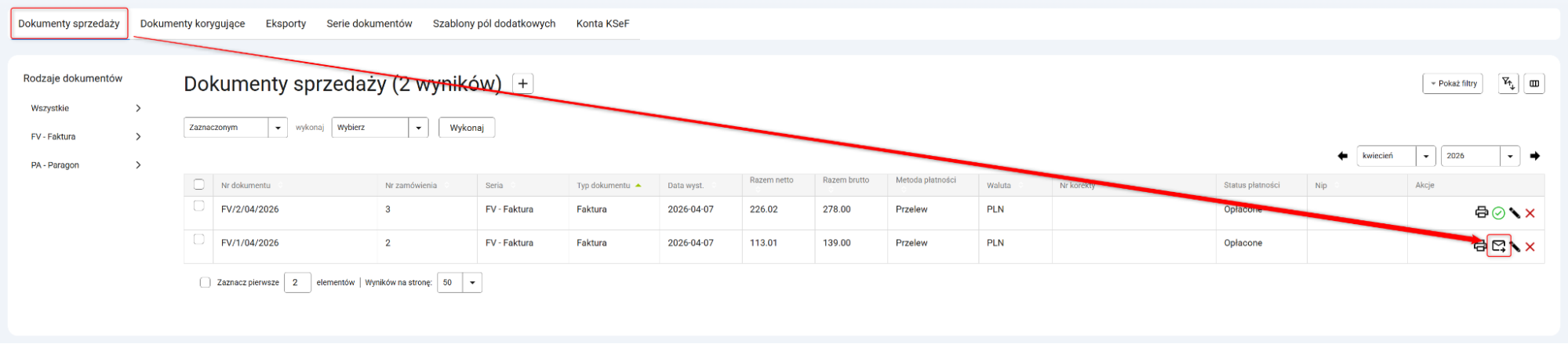Open the 'Wybierz' action dropdown
The image size is (1568, 344).
[380, 128]
